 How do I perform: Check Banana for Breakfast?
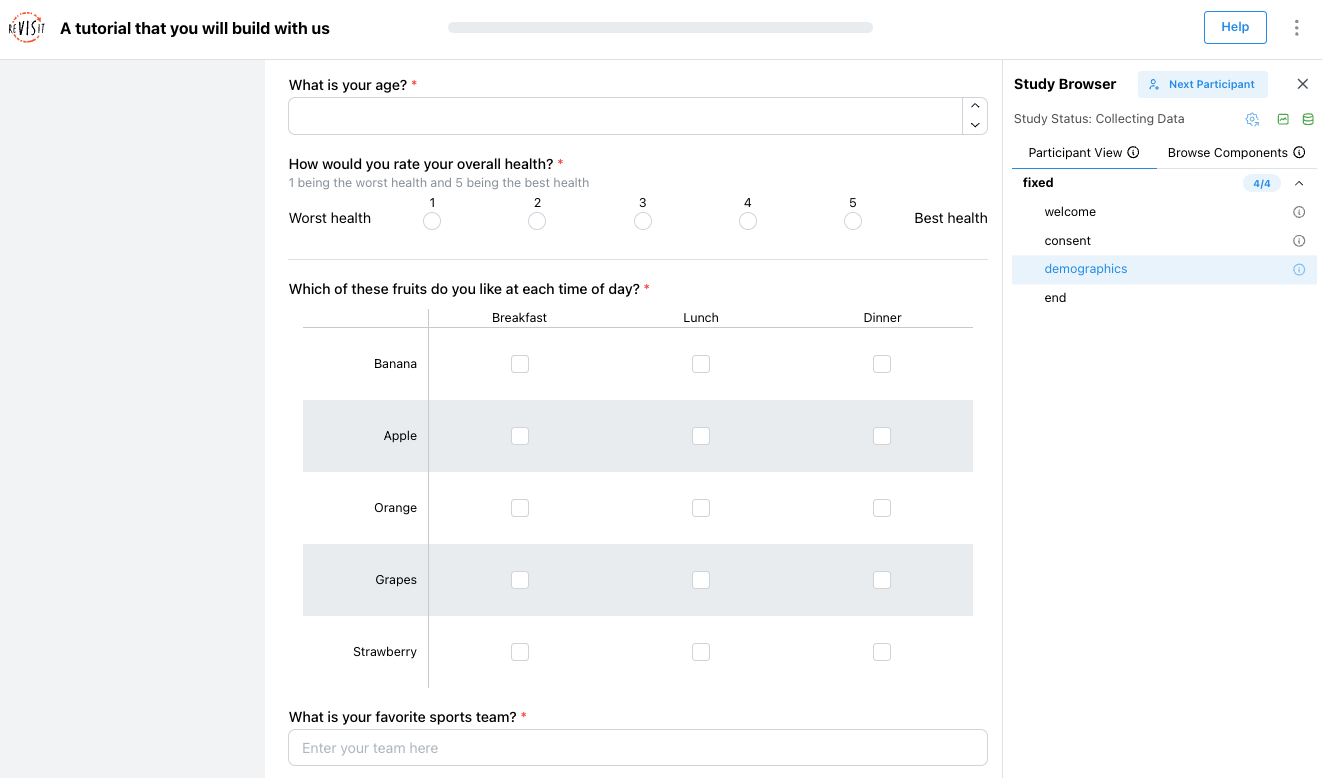click(520, 364)
